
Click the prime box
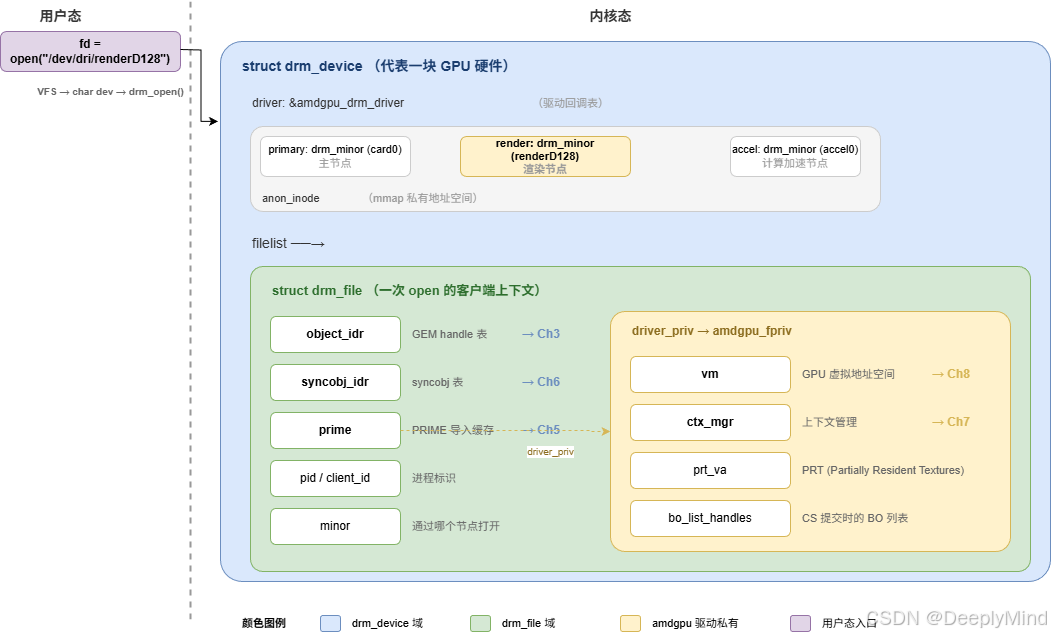(335, 430)
